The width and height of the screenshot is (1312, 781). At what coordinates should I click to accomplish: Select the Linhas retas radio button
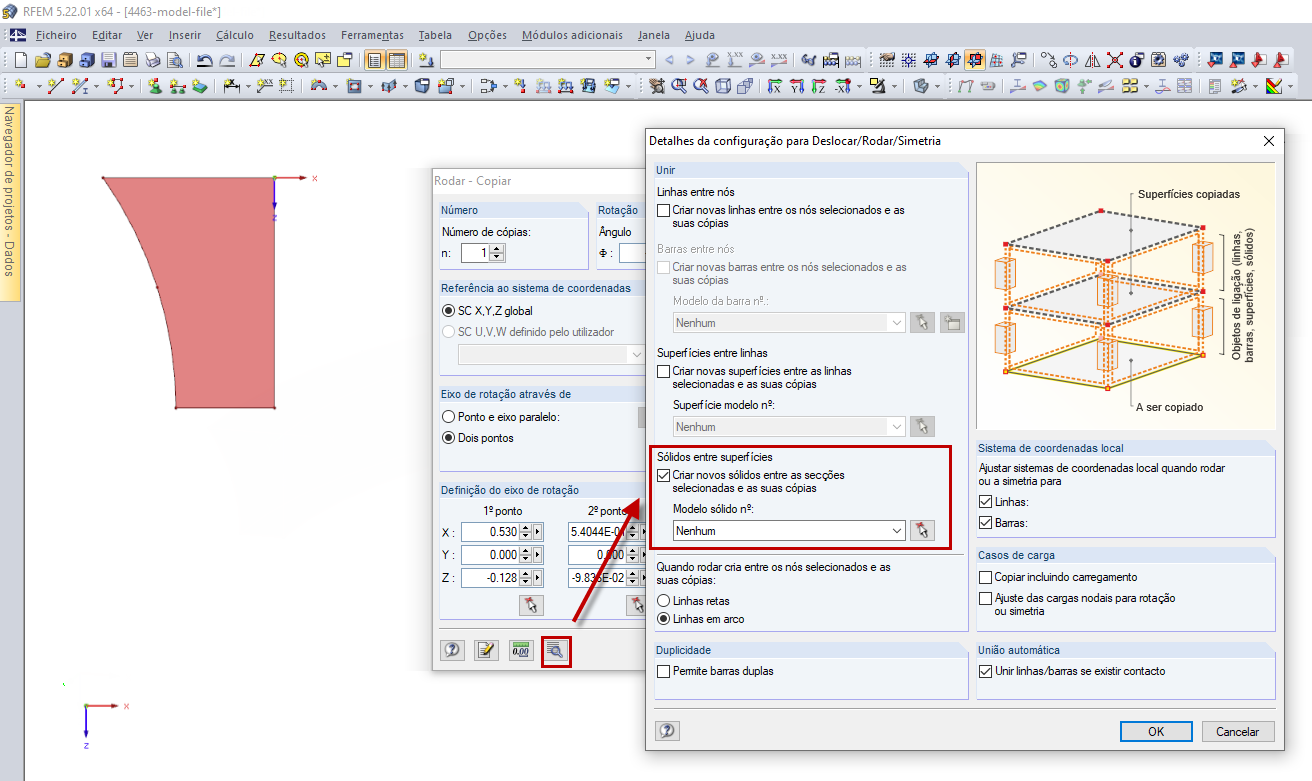tap(664, 601)
